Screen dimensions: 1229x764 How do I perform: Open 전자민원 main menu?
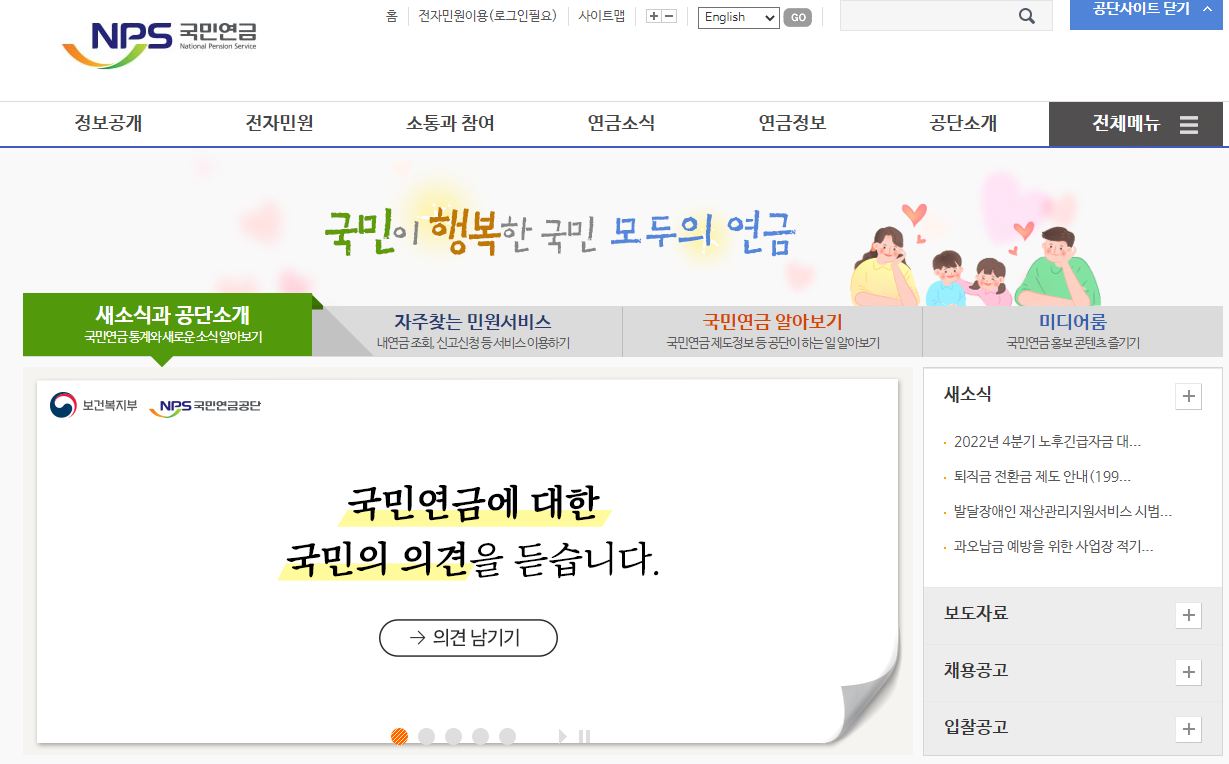280,124
